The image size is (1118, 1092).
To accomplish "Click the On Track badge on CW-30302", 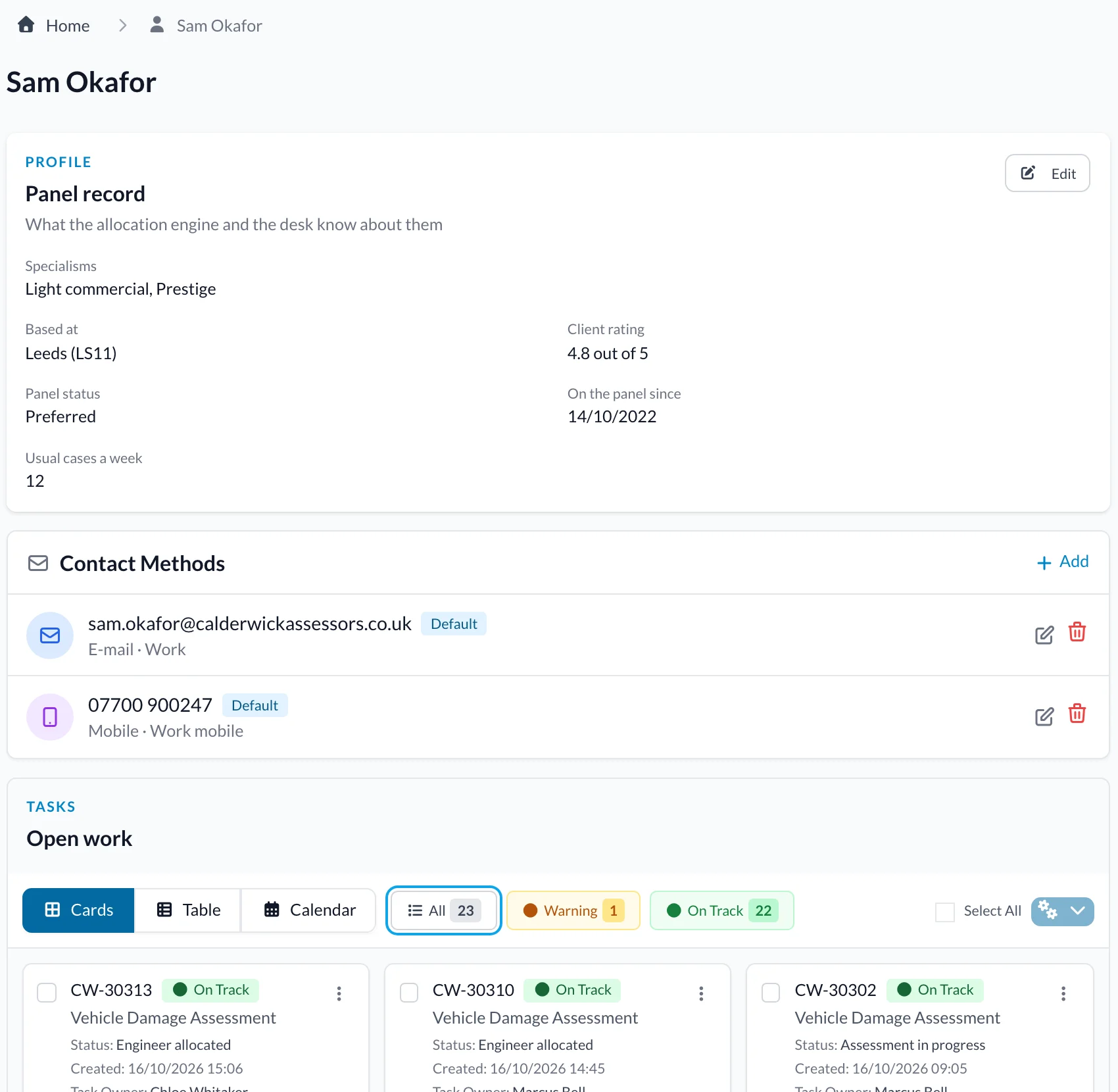I will click(x=935, y=990).
